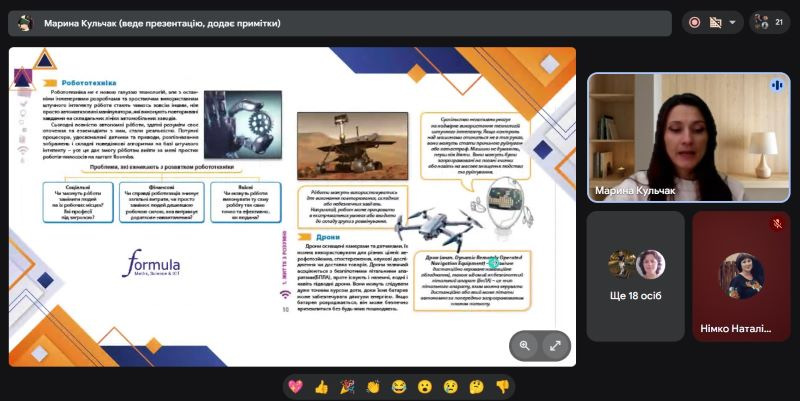This screenshot has width=800, height=401.
Task: Toggle fullscreen for the presentation
Action: [x=555, y=345]
